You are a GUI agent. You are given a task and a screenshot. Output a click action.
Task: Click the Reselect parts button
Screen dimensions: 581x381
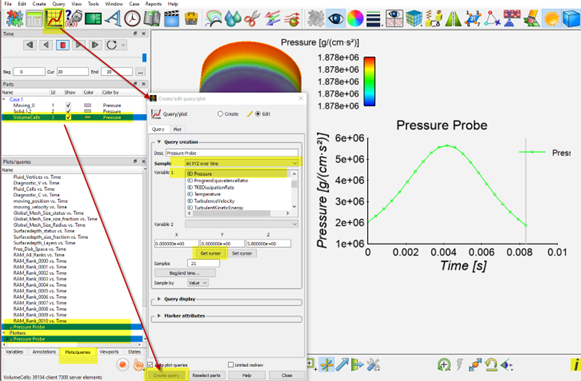206,375
